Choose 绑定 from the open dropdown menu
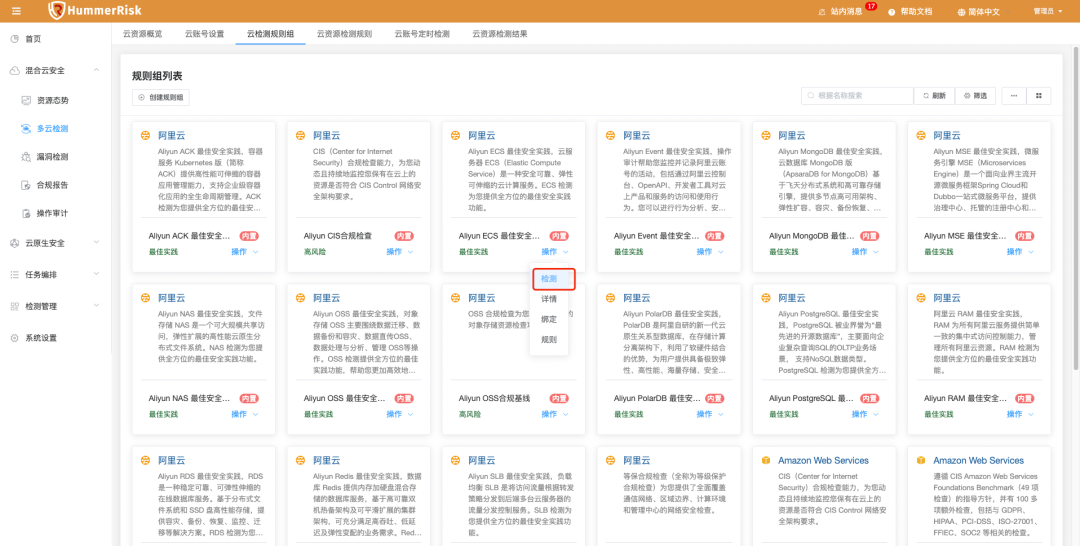 coord(549,319)
